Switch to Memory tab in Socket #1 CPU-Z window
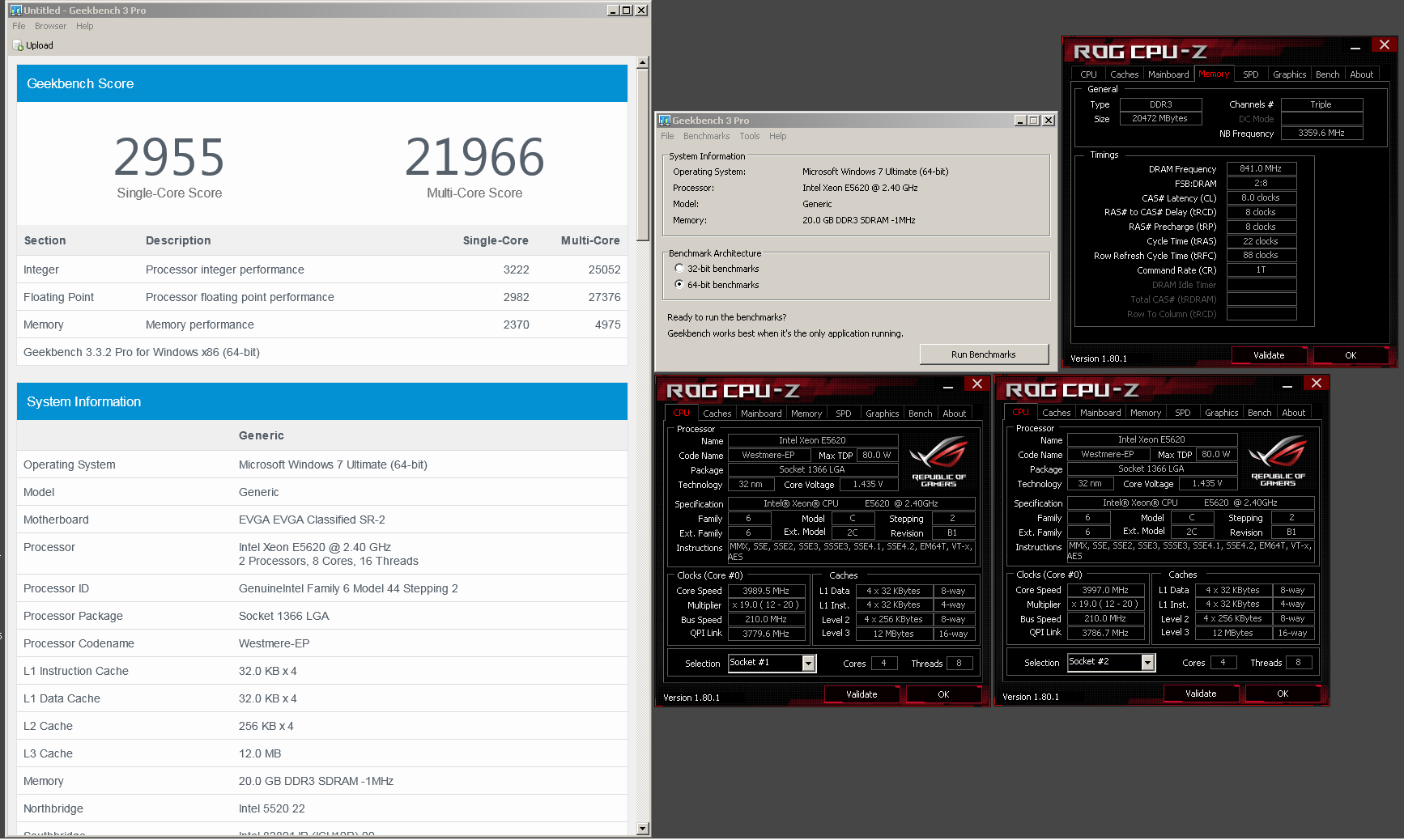The height and width of the screenshot is (840, 1404). point(806,414)
